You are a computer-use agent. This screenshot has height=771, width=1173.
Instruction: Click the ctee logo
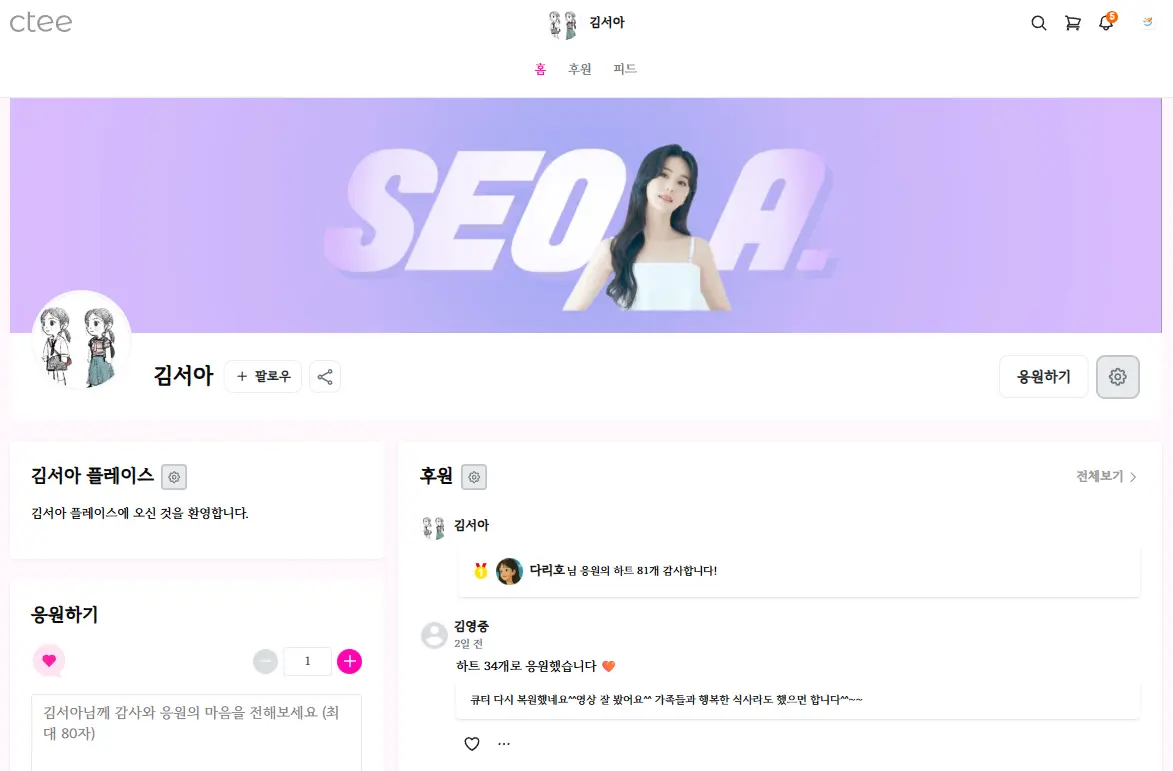click(x=41, y=23)
